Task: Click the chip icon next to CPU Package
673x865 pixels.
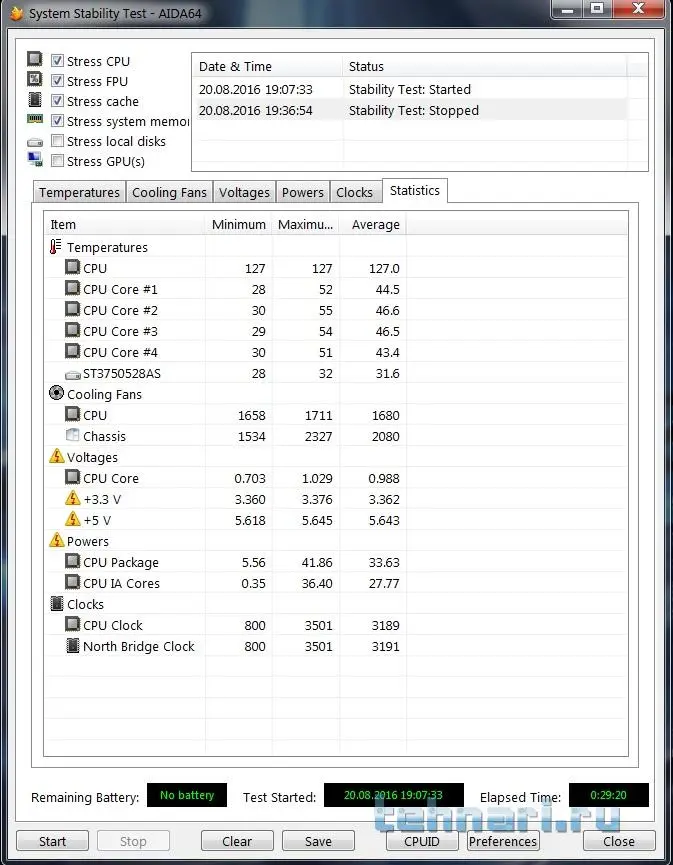Action: (x=72, y=561)
